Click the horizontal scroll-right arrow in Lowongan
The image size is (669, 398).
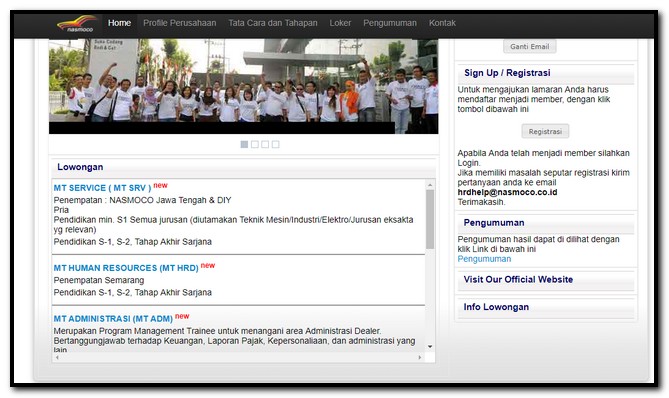point(420,357)
